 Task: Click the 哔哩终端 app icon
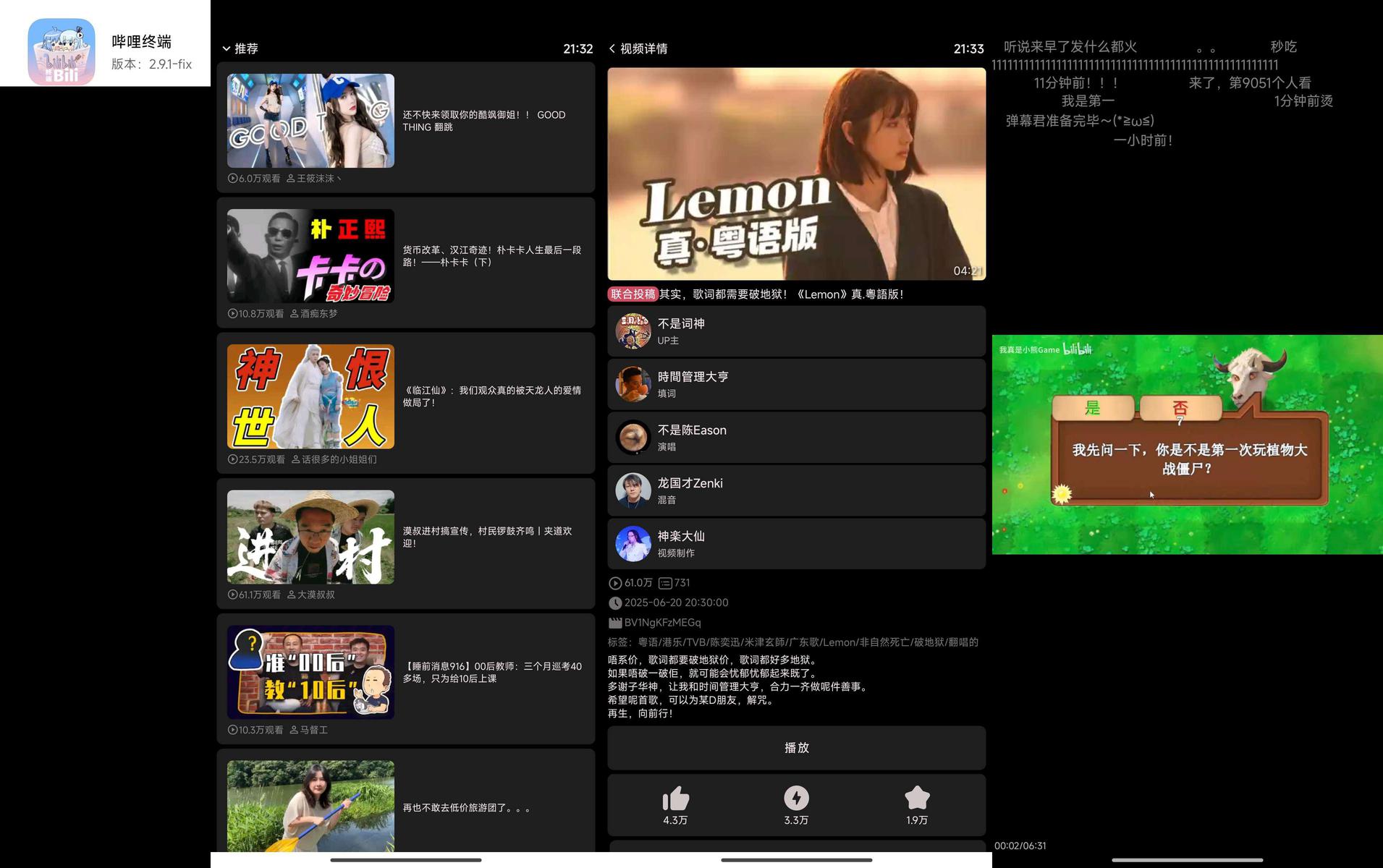pyautogui.click(x=62, y=52)
